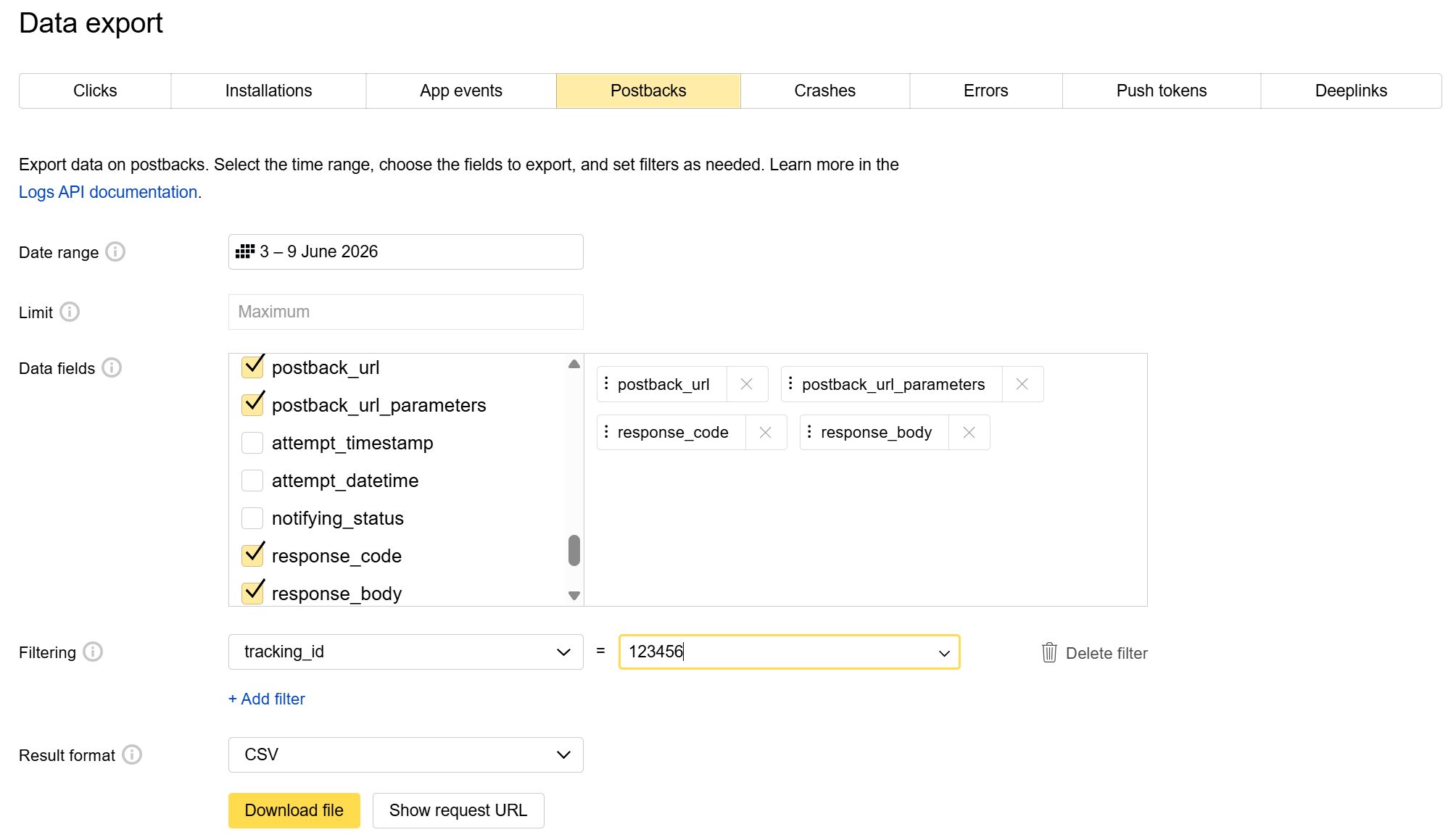The height and width of the screenshot is (840, 1448).
Task: Click the Filtering info icon
Action: click(x=93, y=652)
